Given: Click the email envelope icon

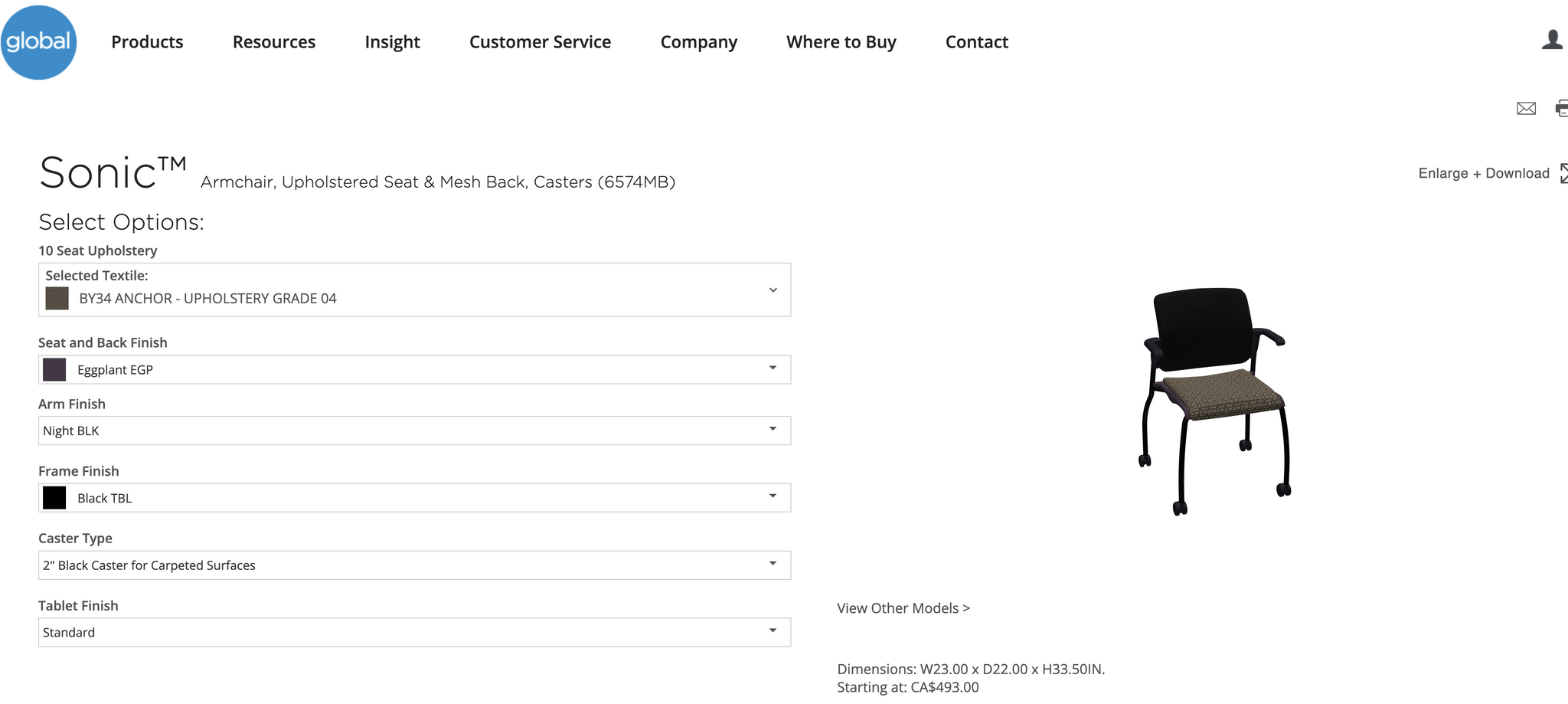Looking at the screenshot, I should [x=1526, y=109].
